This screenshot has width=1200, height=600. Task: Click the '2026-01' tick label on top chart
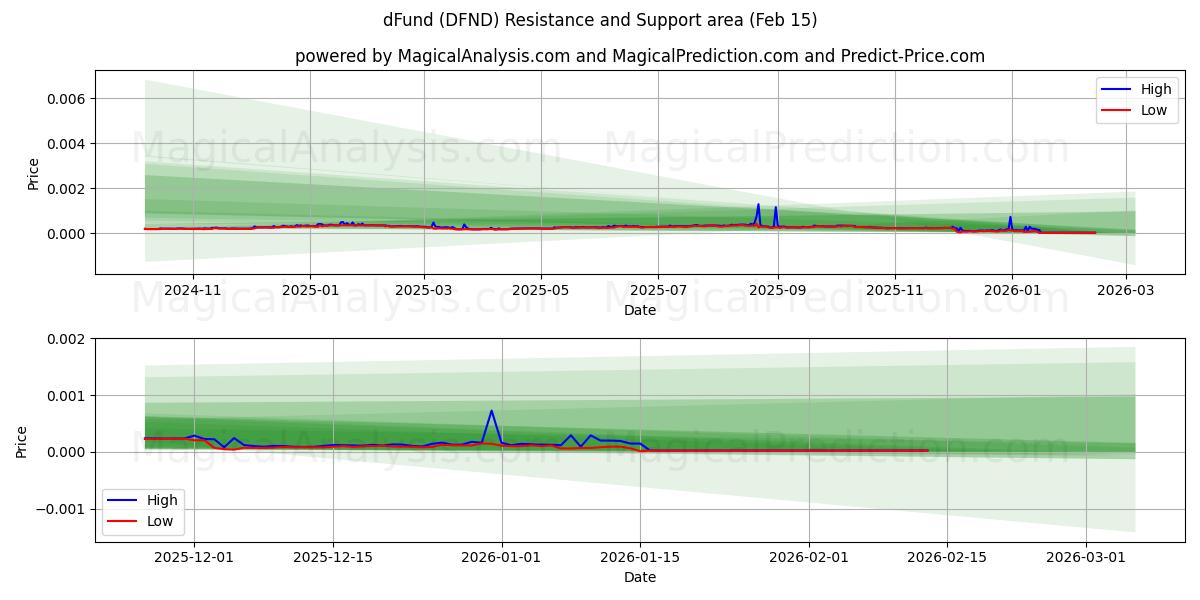tap(1011, 290)
